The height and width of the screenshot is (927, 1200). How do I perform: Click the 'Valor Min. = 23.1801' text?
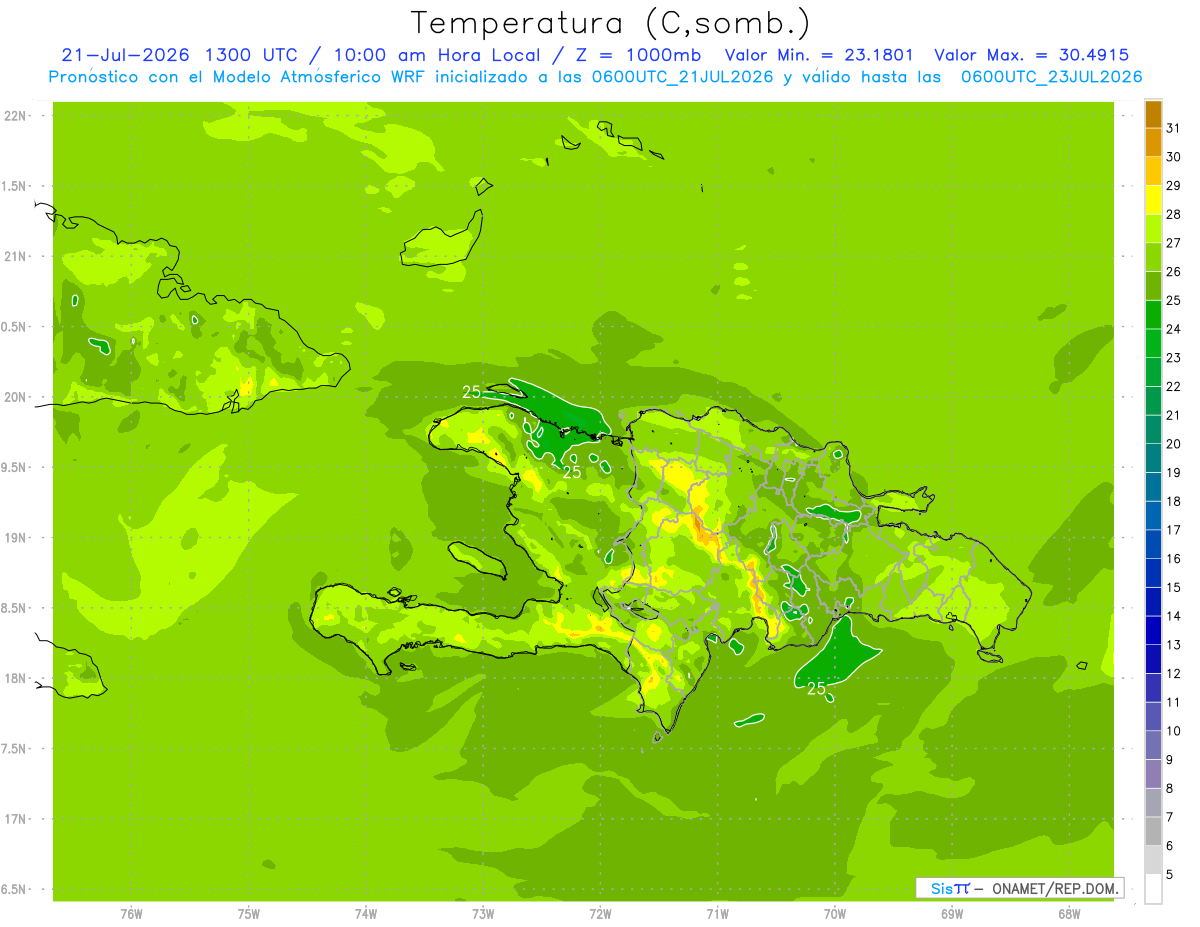(818, 55)
